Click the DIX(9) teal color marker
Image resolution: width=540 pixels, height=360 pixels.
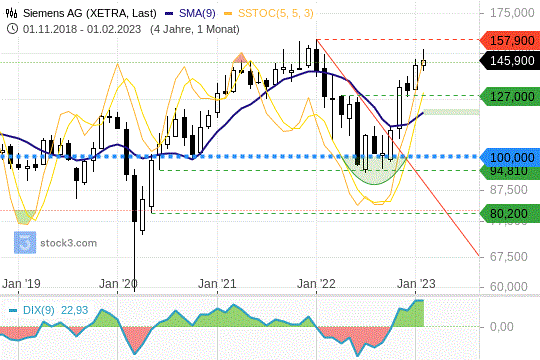pyautogui.click(x=13, y=310)
